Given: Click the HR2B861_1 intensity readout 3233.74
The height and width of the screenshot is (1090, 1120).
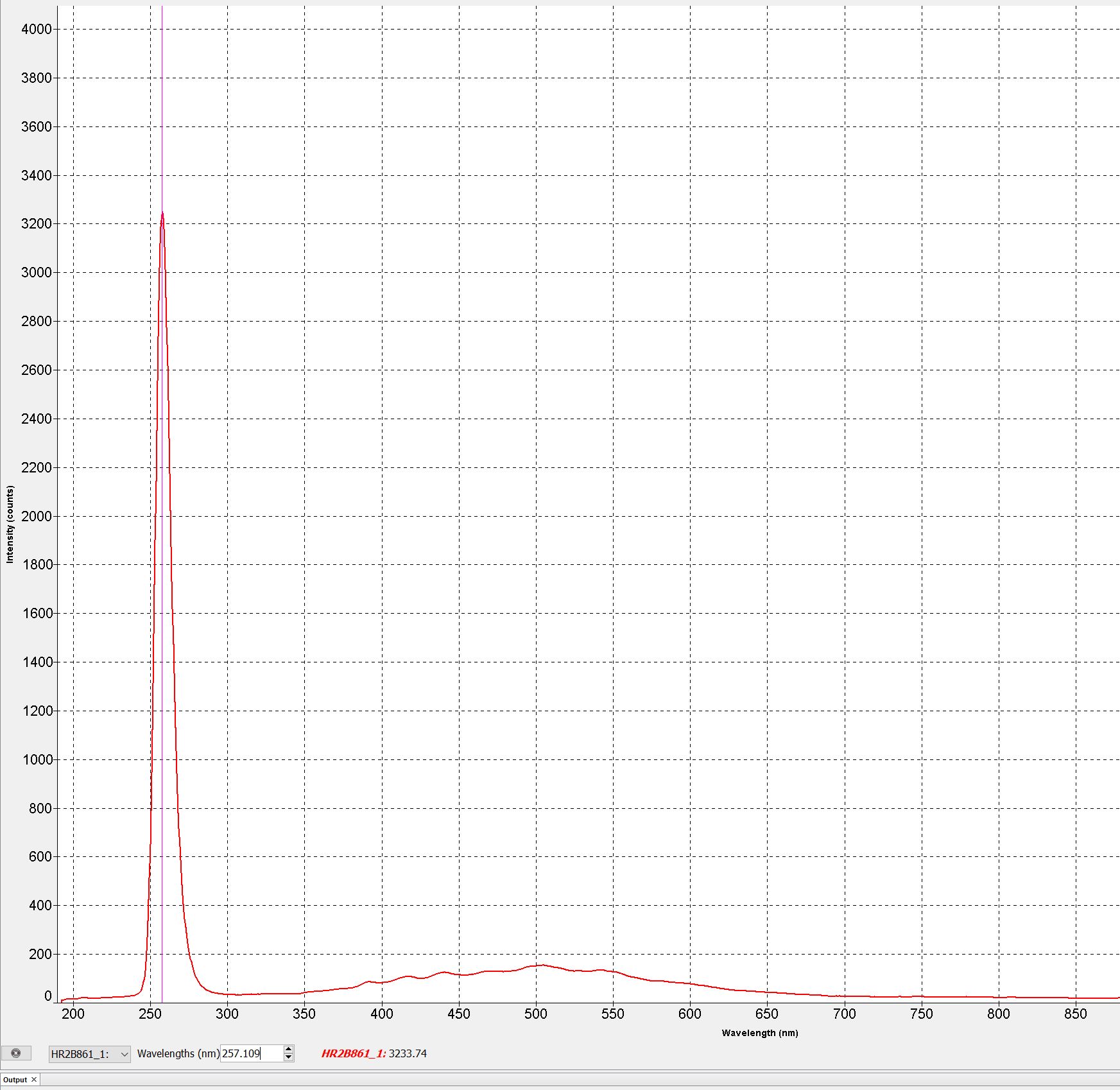Looking at the screenshot, I should tap(374, 1053).
